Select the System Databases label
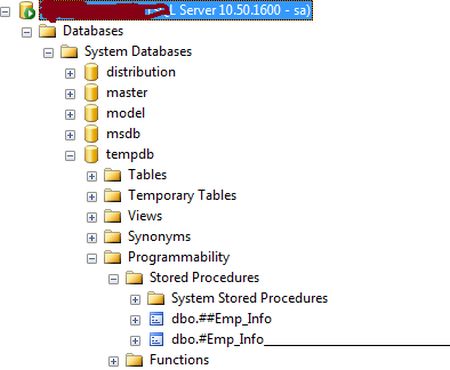This screenshot has height=370, width=450. pyautogui.click(x=138, y=52)
